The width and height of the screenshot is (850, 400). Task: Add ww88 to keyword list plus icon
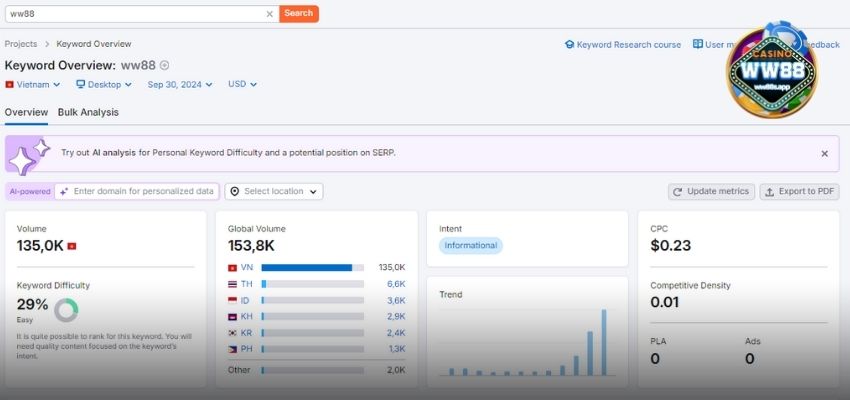(x=164, y=66)
